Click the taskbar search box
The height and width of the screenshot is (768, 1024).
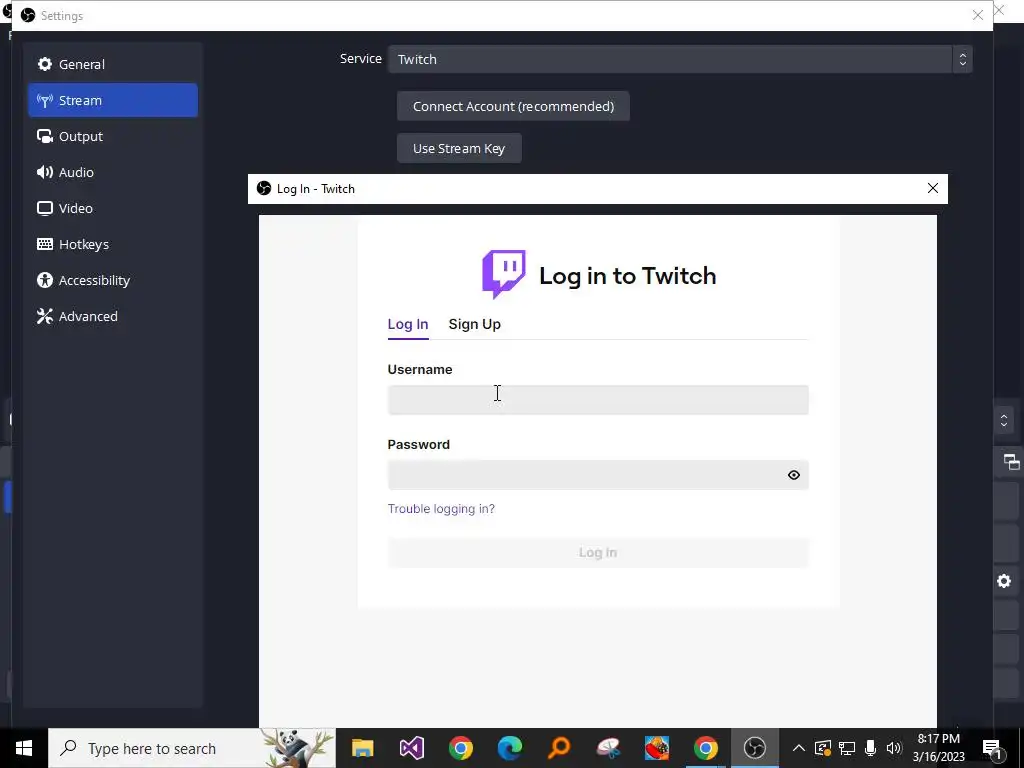192,748
